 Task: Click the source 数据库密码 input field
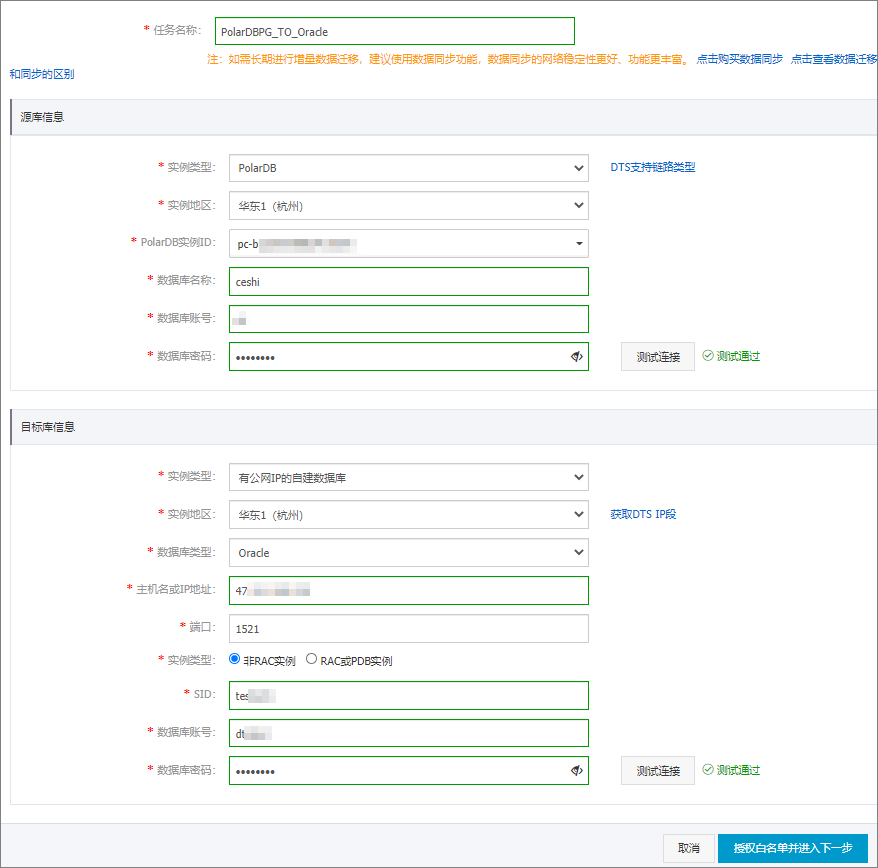pyautogui.click(x=409, y=357)
